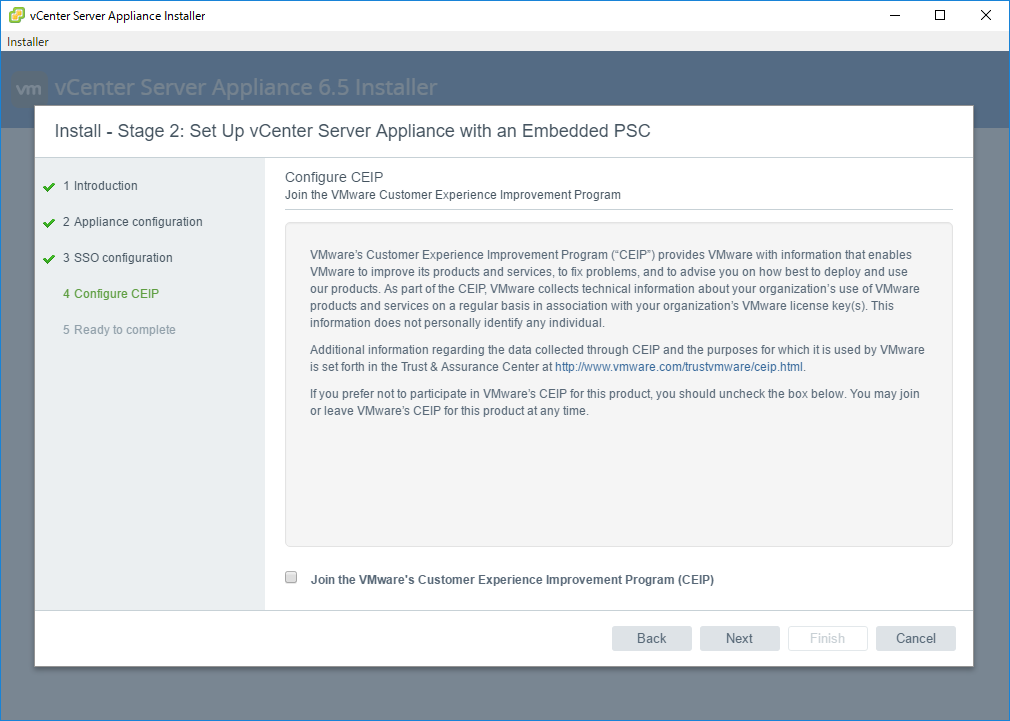Click paragraph starting 'VMware's Customer Experience Improvement Program'

615,289
